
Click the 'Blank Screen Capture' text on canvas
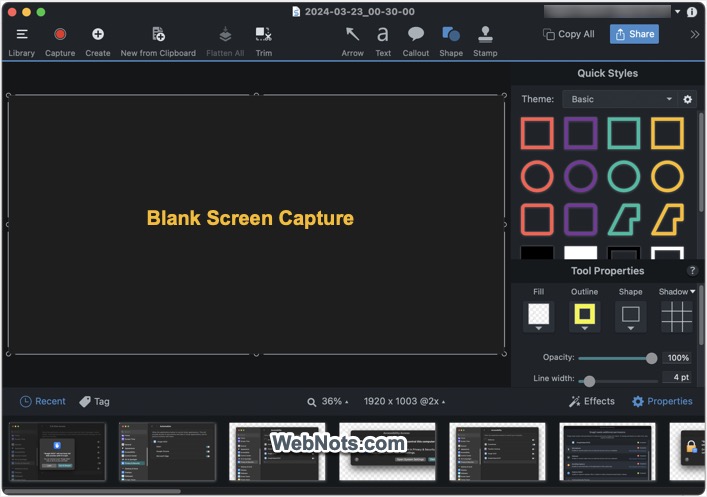point(250,218)
